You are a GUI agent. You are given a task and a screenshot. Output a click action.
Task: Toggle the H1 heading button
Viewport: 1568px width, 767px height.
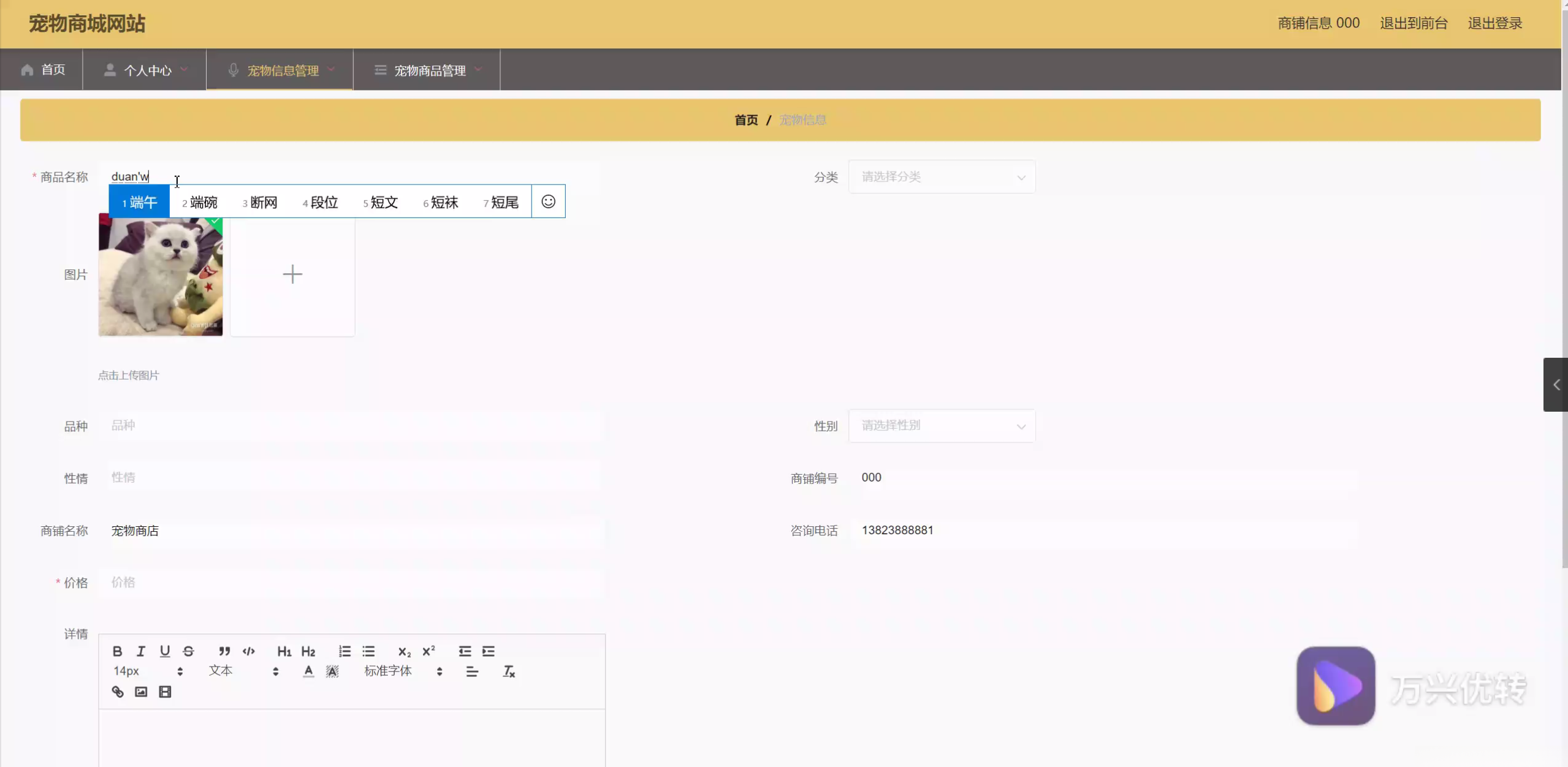284,651
